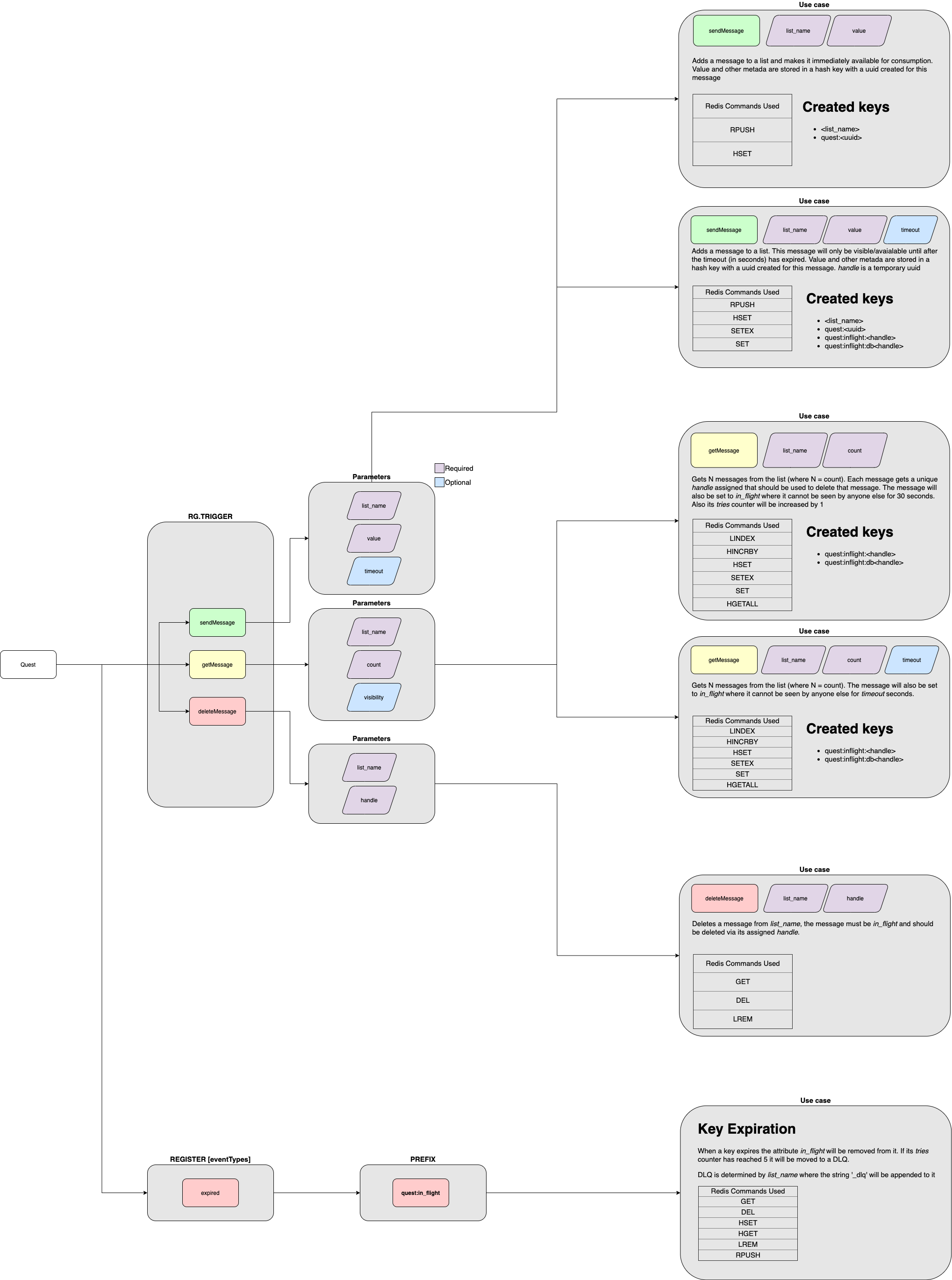
Task: Click the blue timeout shape in the sendMessage use case
Action: (x=910, y=230)
